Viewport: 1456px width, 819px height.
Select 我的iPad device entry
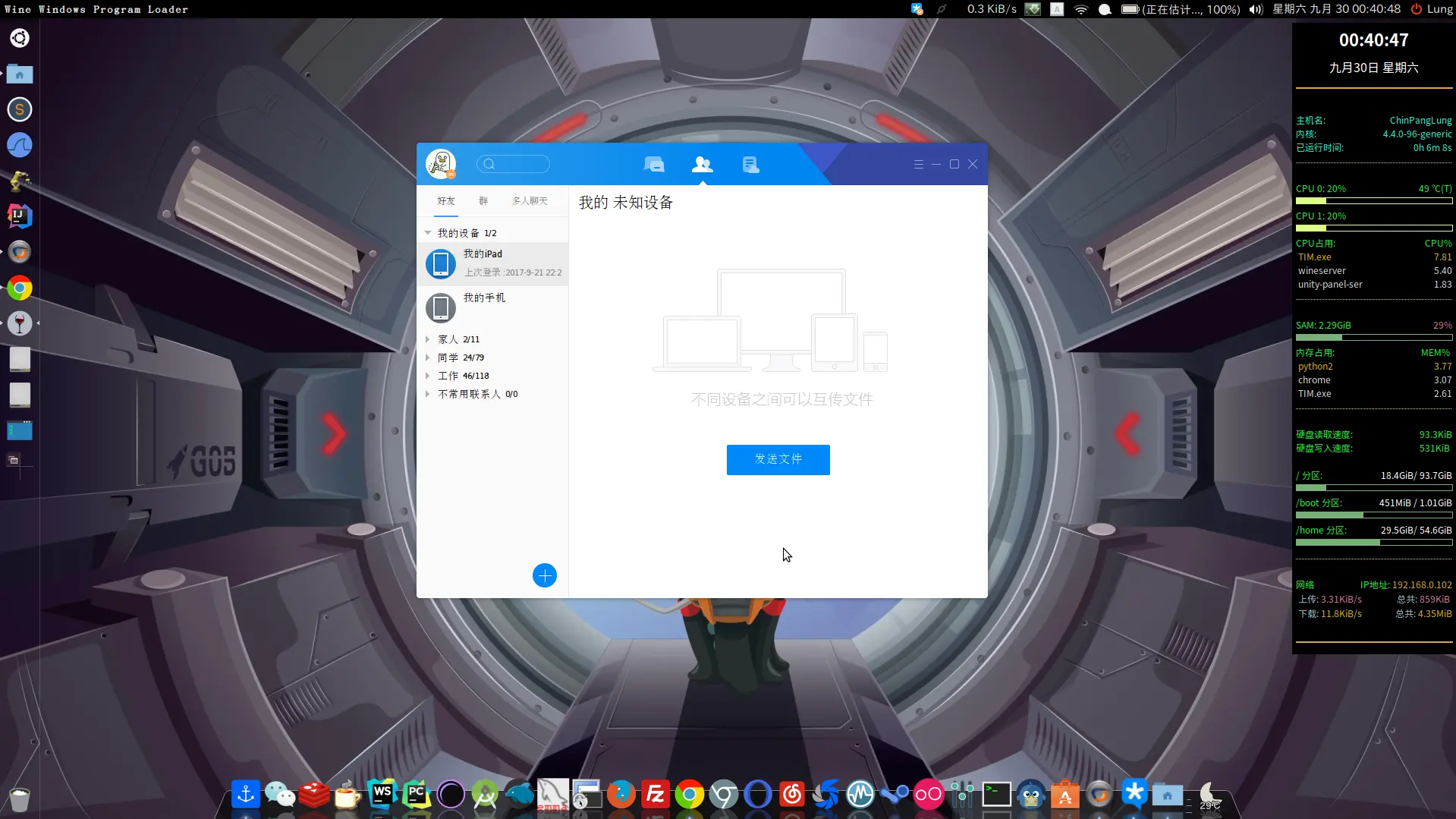pos(492,264)
